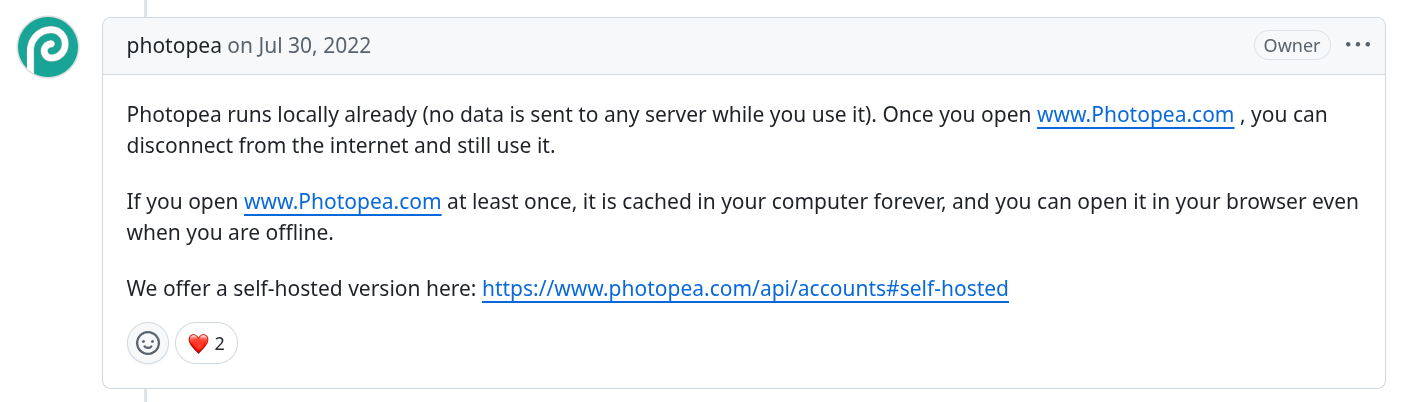This screenshot has height=402, width=1403.
Task: Toggle the heart reaction with count 2
Action: 206,343
